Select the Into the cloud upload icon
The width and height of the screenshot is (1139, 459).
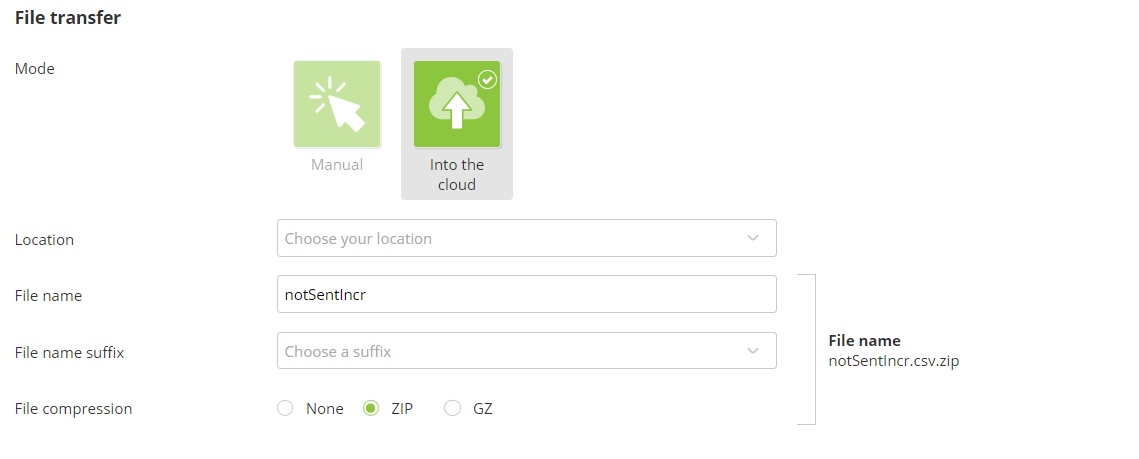point(456,104)
